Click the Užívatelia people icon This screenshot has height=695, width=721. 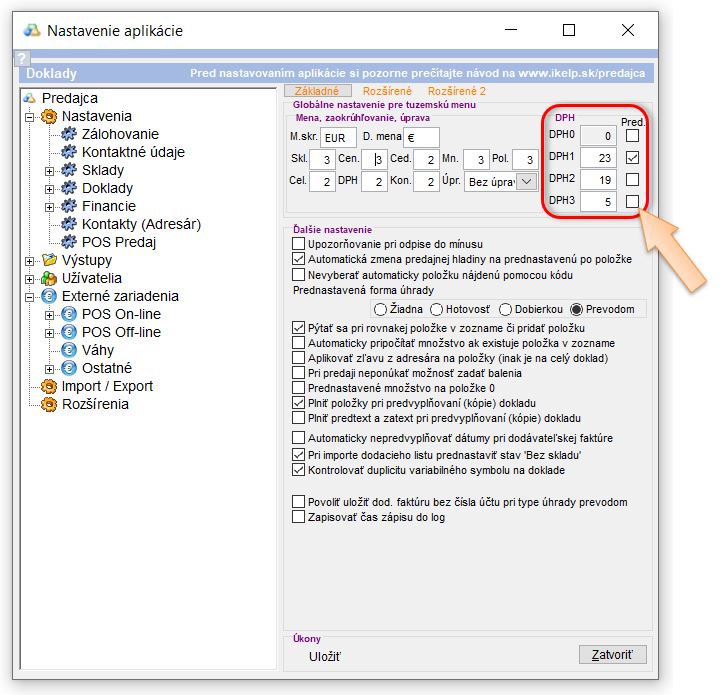49,278
